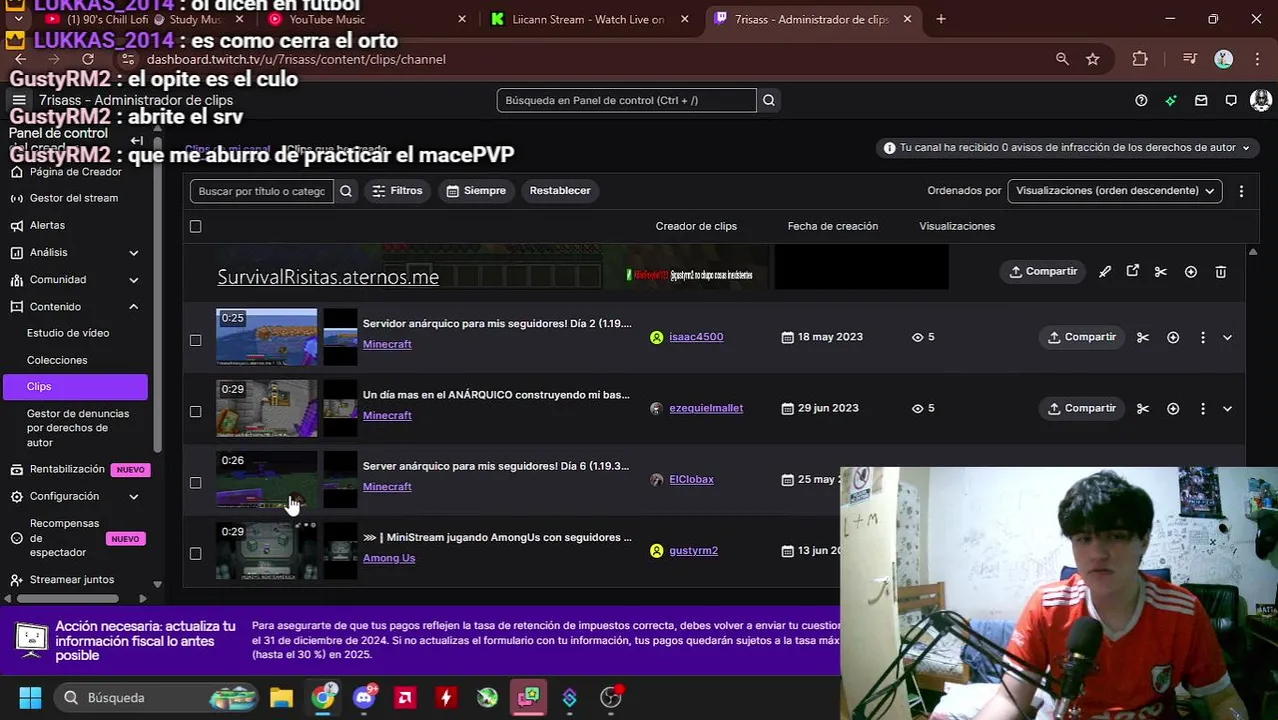Collapse the sidebar with arrow icon
Screen dimensions: 1278x720
(x=137, y=141)
